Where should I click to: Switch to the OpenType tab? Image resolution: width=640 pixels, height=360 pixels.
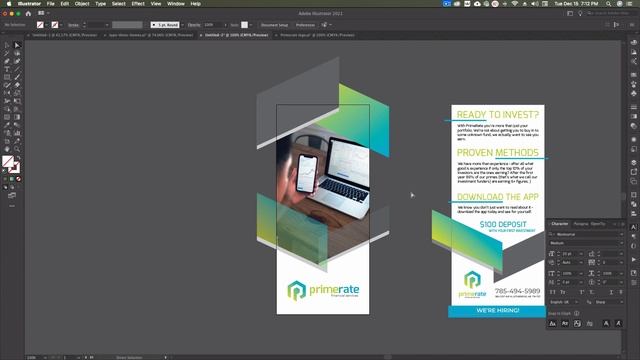(x=598, y=224)
